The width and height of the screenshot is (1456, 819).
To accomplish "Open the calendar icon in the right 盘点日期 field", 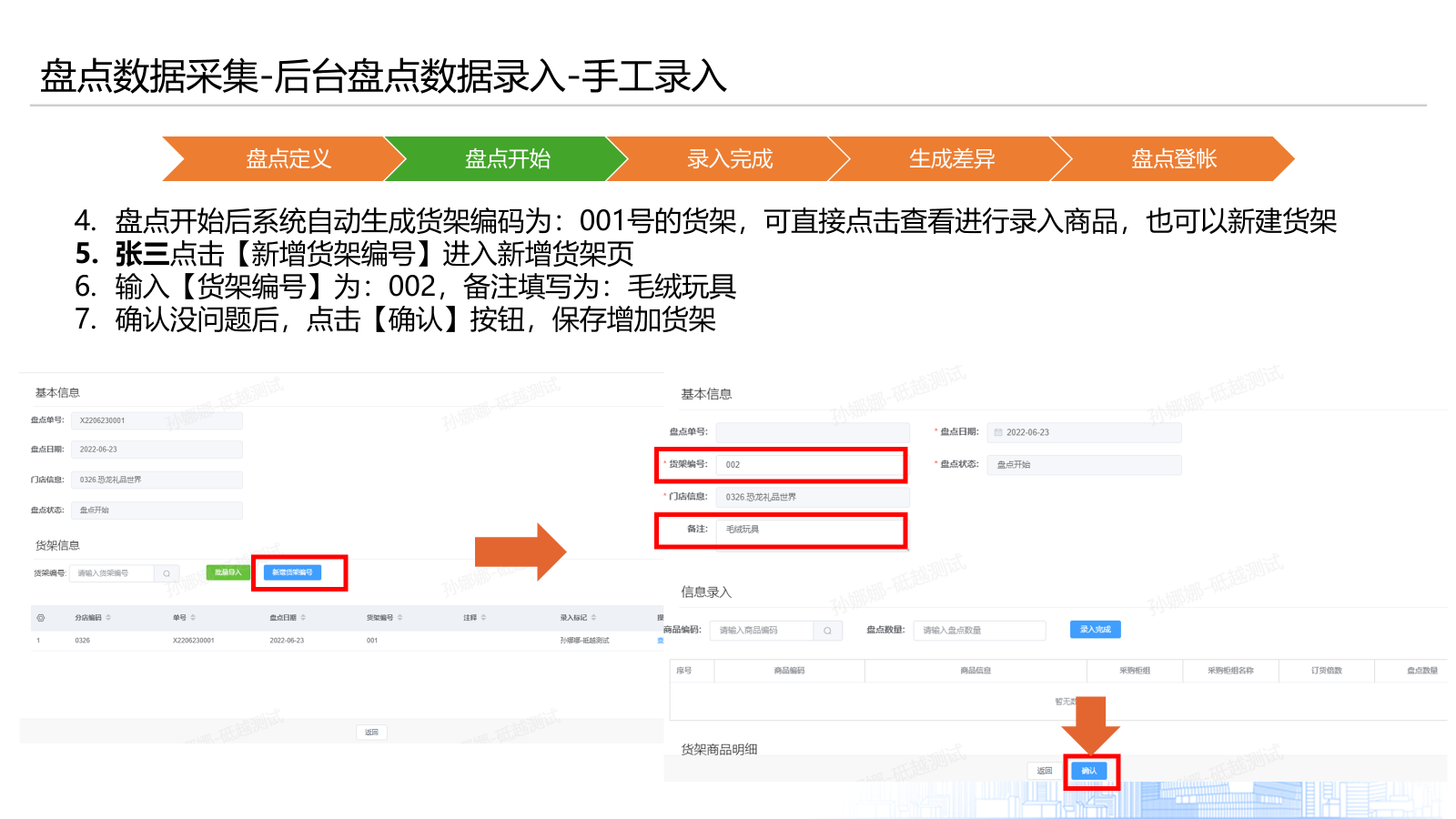I will click(998, 432).
